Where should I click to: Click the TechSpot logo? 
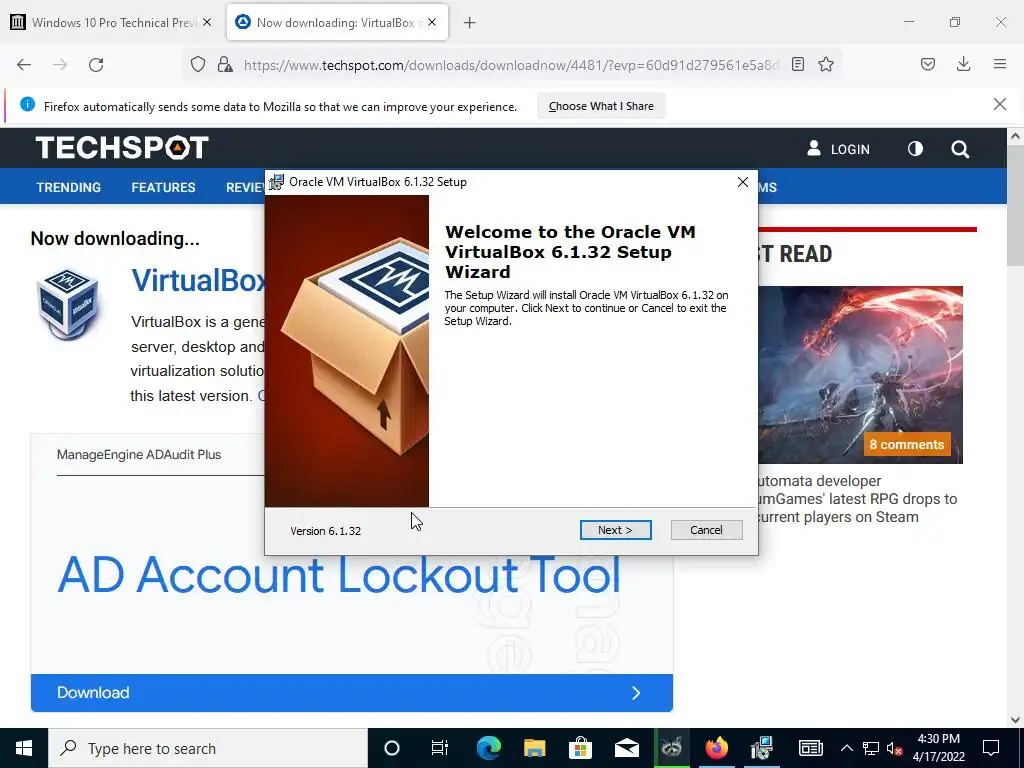coord(122,148)
